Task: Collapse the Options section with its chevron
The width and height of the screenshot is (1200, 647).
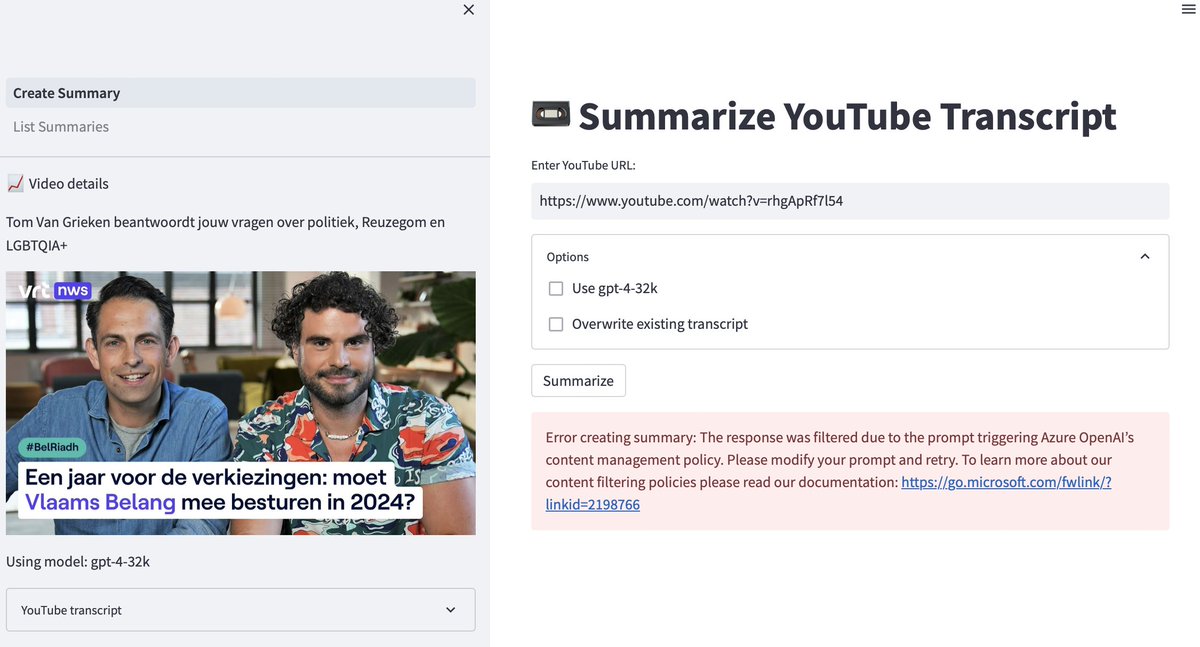Action: click(1145, 256)
